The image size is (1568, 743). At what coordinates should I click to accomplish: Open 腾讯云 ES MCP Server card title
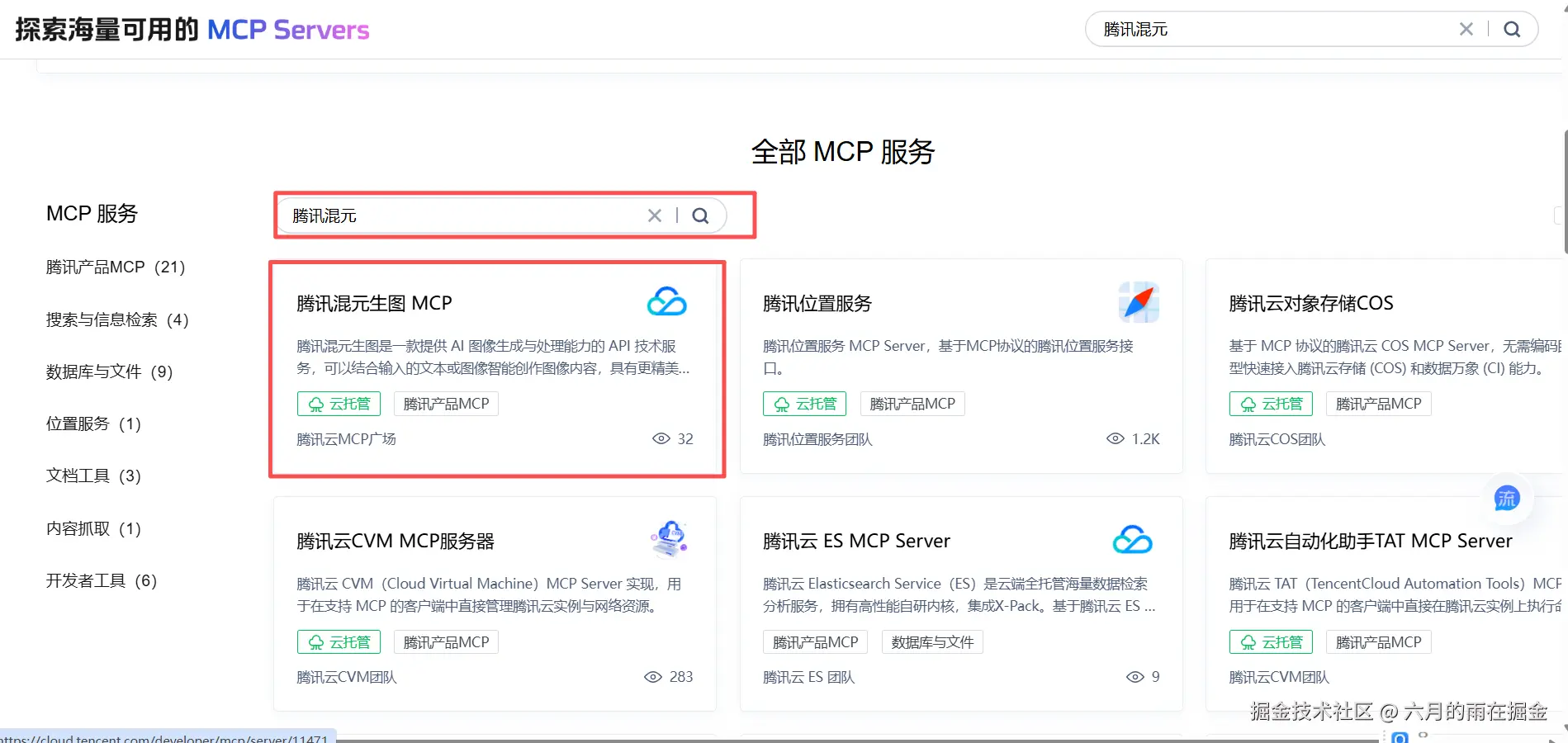856,541
